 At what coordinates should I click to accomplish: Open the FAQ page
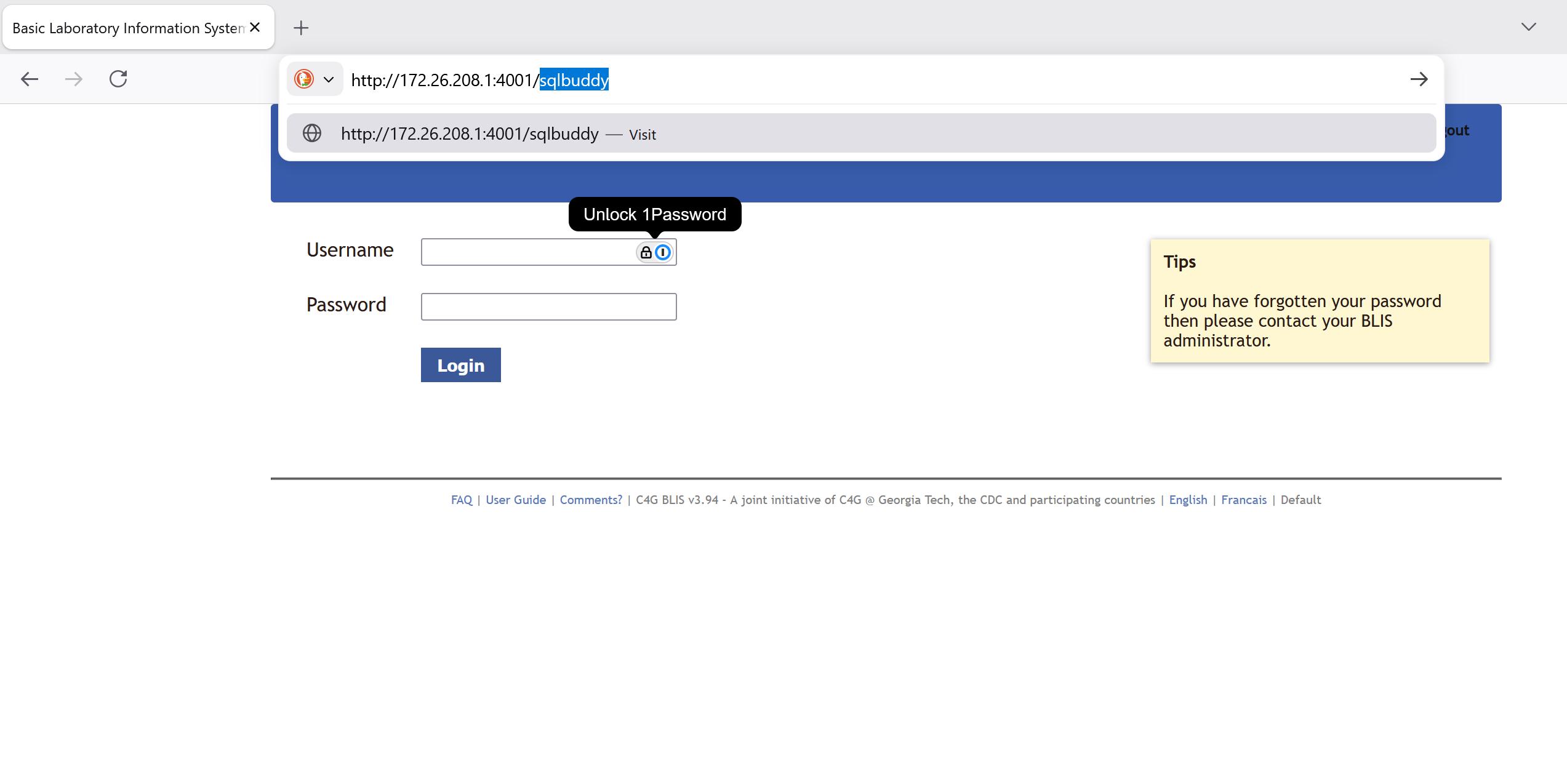tap(461, 500)
